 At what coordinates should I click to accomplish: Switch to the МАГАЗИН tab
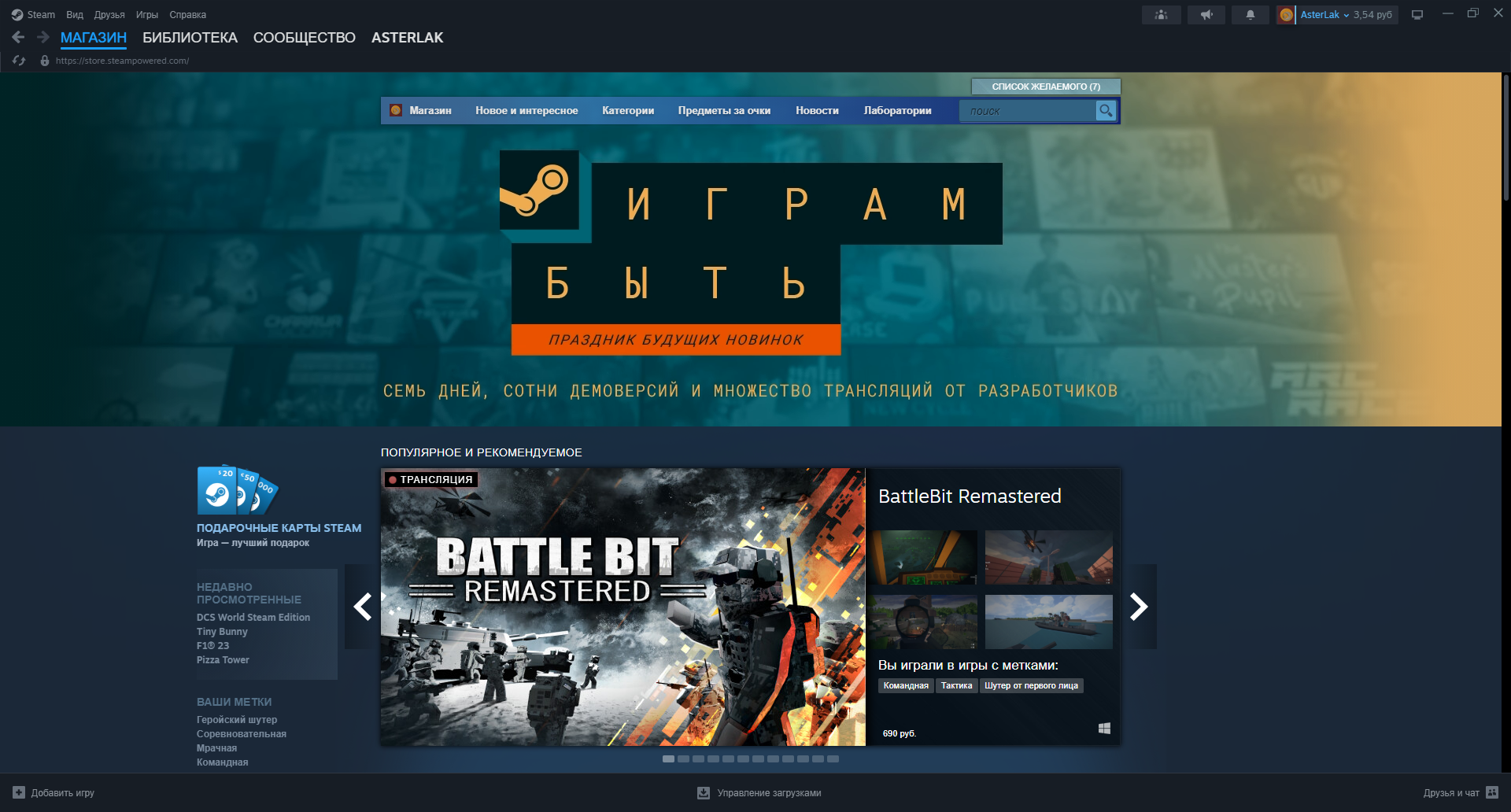pyautogui.click(x=94, y=38)
